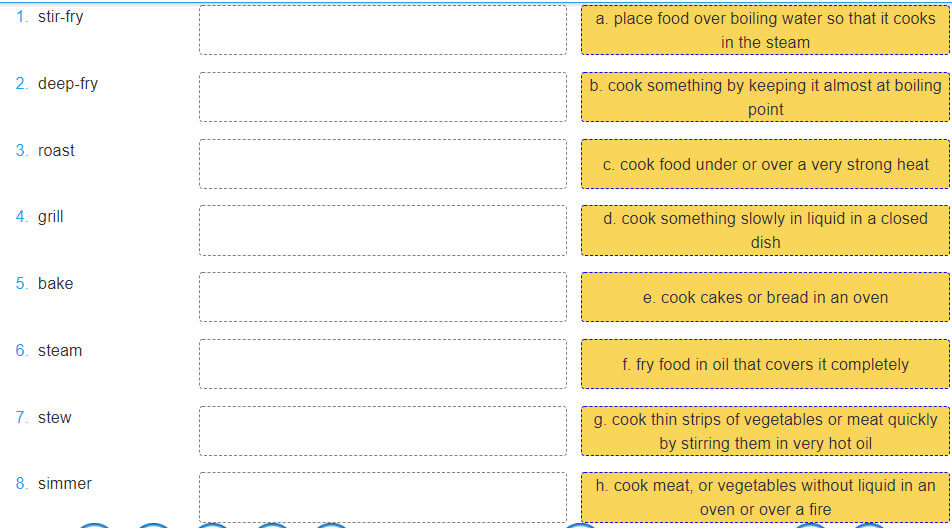Click the "steam" term label
The height and width of the screenshot is (528, 952).
click(60, 351)
